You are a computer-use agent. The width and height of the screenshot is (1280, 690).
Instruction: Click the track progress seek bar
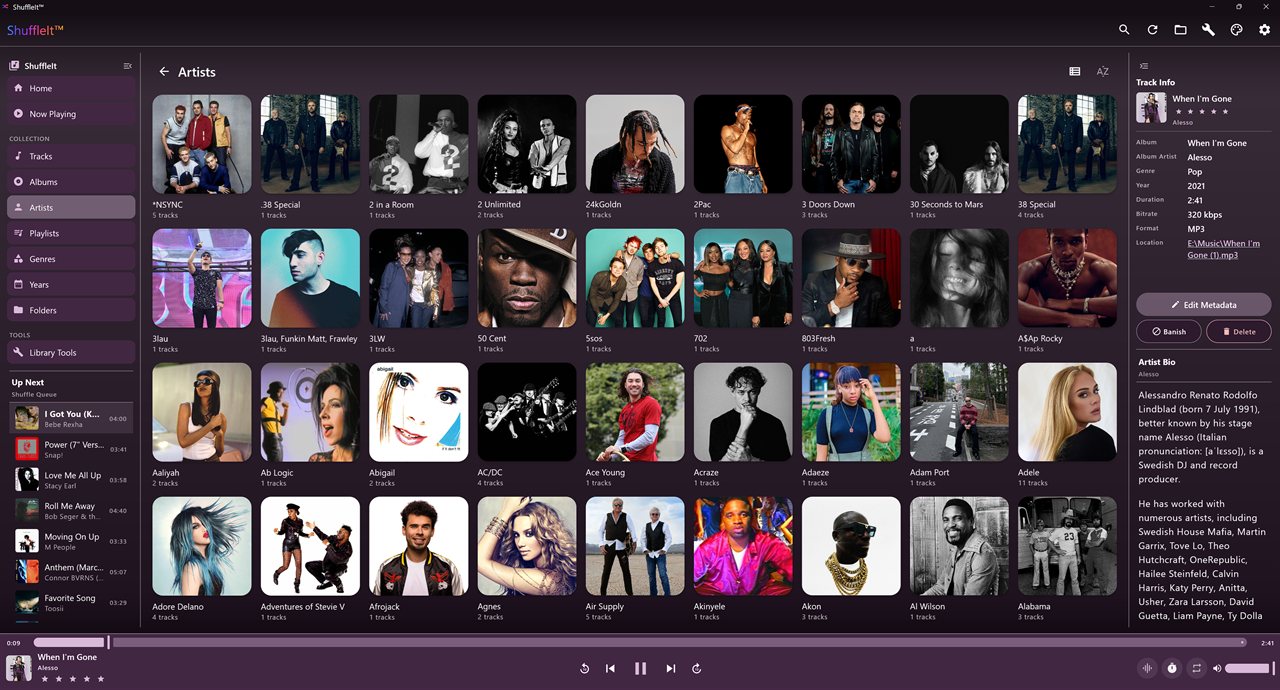coord(640,642)
